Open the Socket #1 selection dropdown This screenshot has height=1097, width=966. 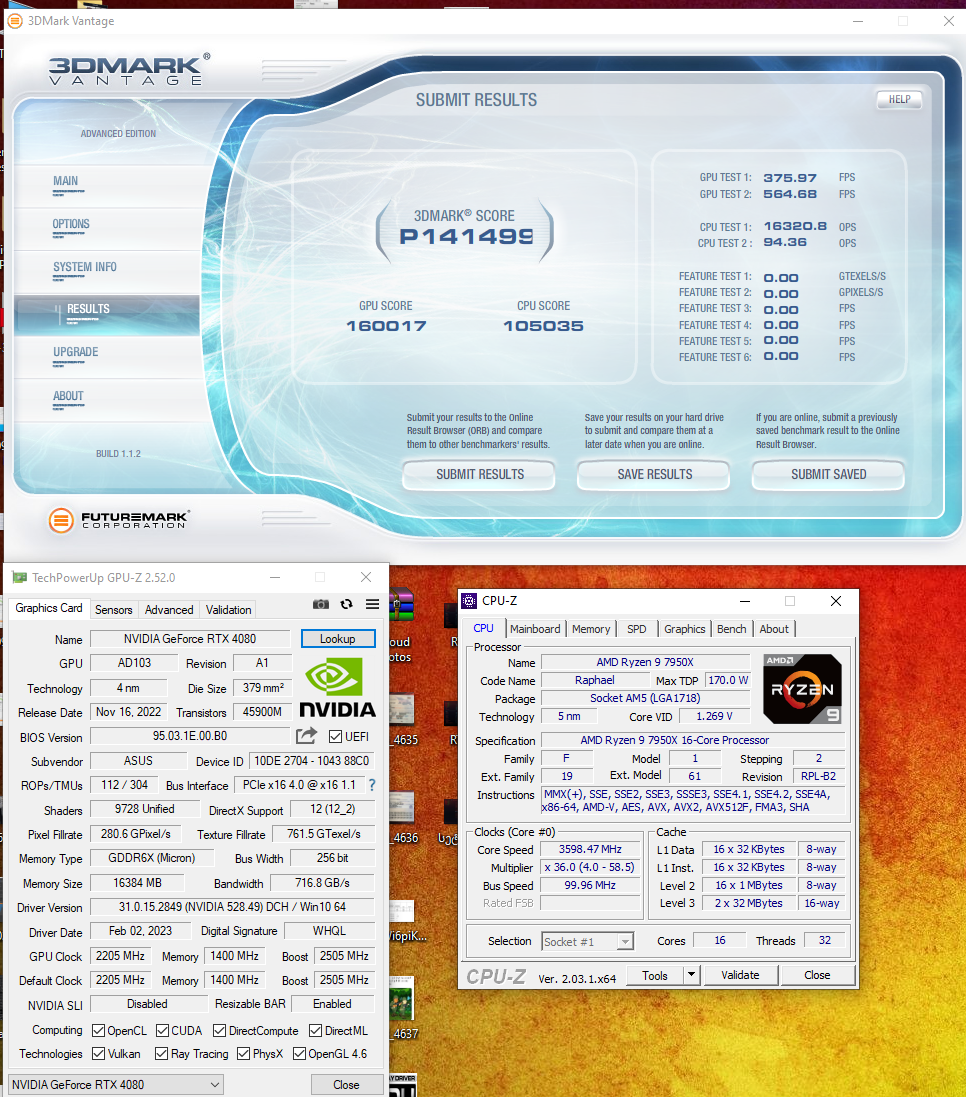pyautogui.click(x=588, y=942)
